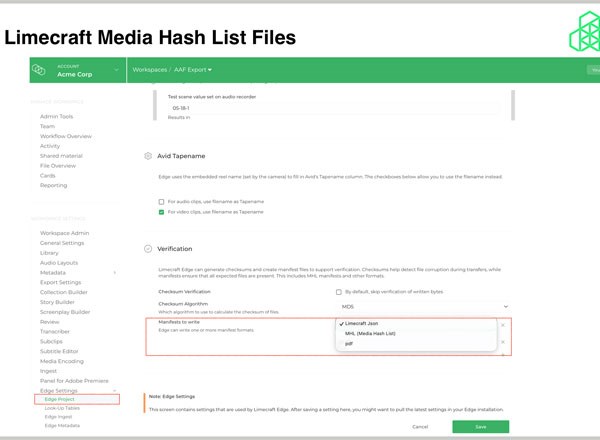The width and height of the screenshot is (600, 440).
Task: Open the Acme Corp account switcher chevron
Action: click(116, 70)
